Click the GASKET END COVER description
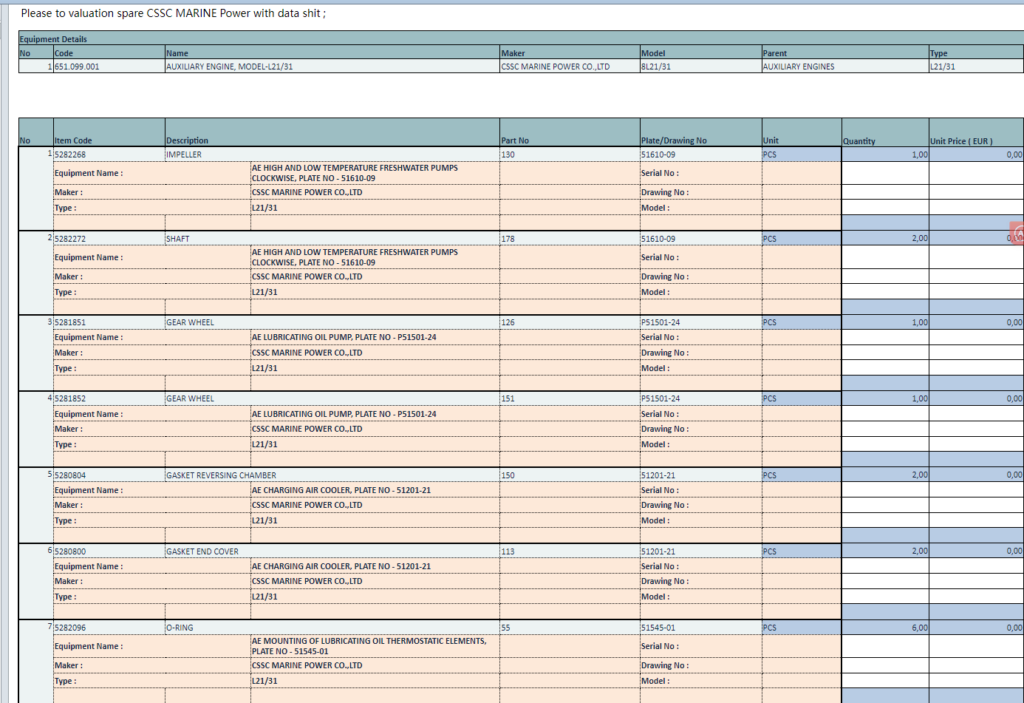Screen dimensions: 1024x703 (x=332, y=551)
